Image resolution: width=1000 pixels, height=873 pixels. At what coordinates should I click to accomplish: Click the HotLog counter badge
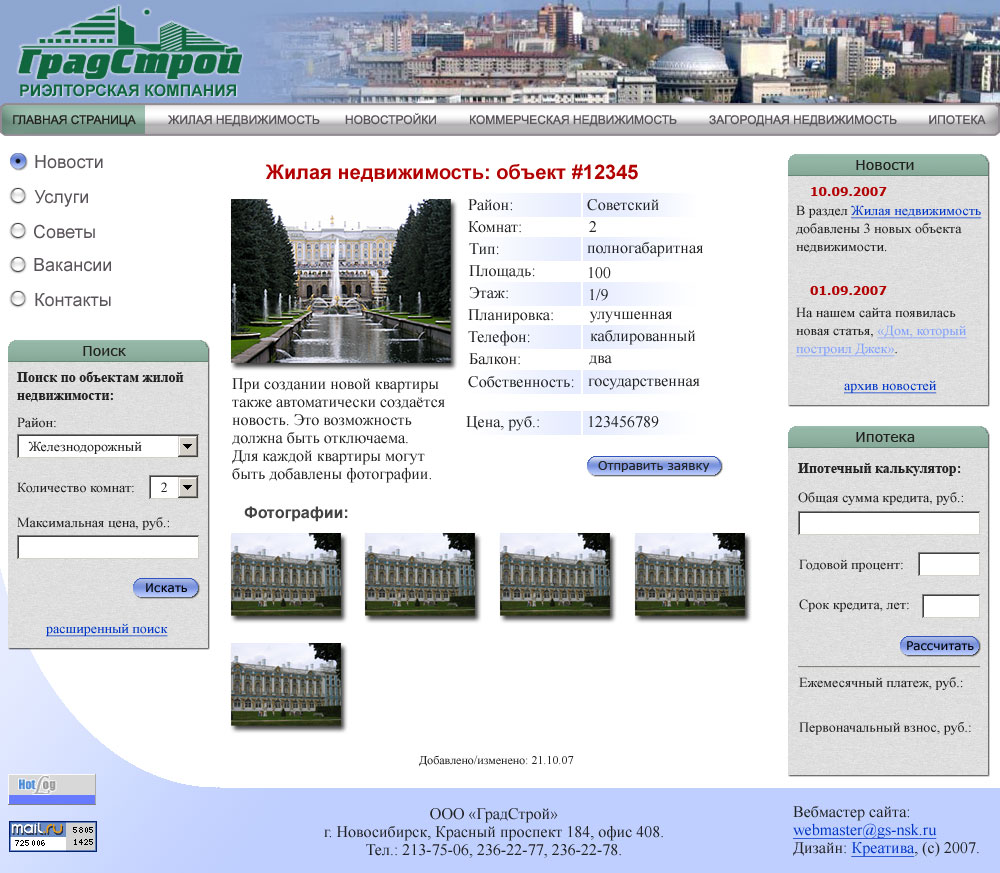click(52, 789)
